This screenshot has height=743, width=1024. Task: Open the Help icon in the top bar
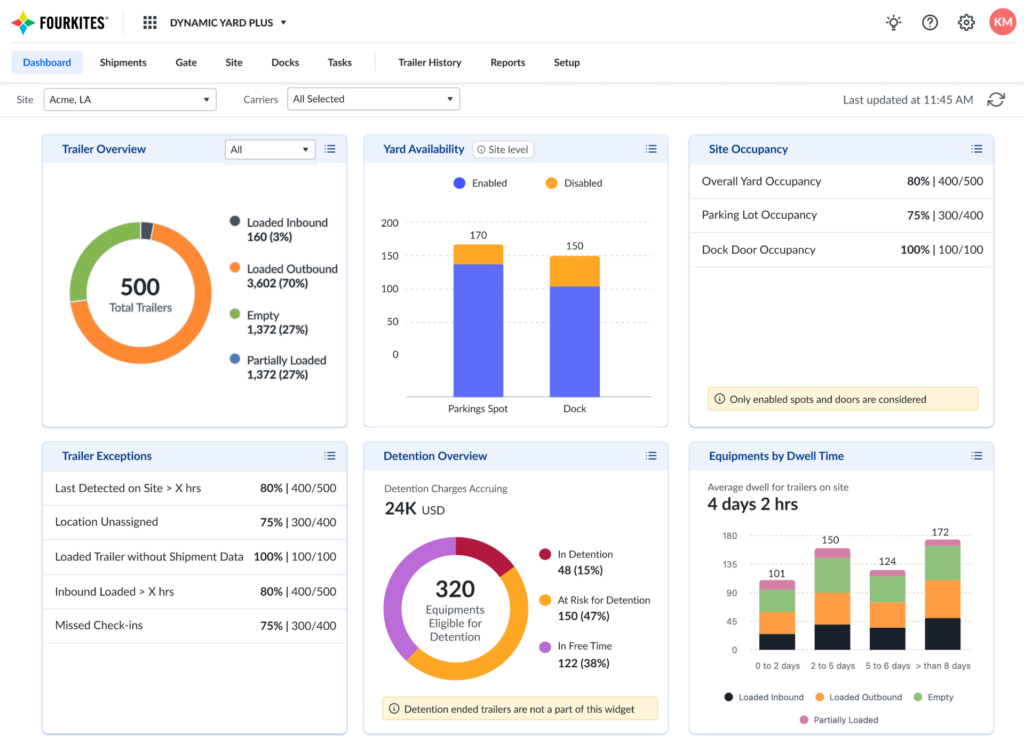pos(929,22)
